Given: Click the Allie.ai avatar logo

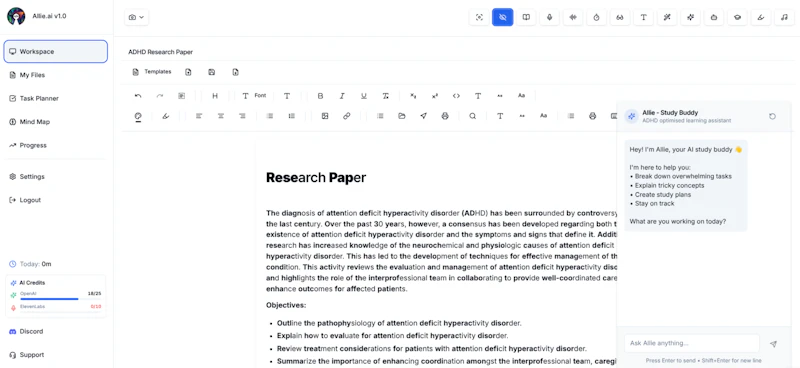Looking at the screenshot, I should point(16,16).
